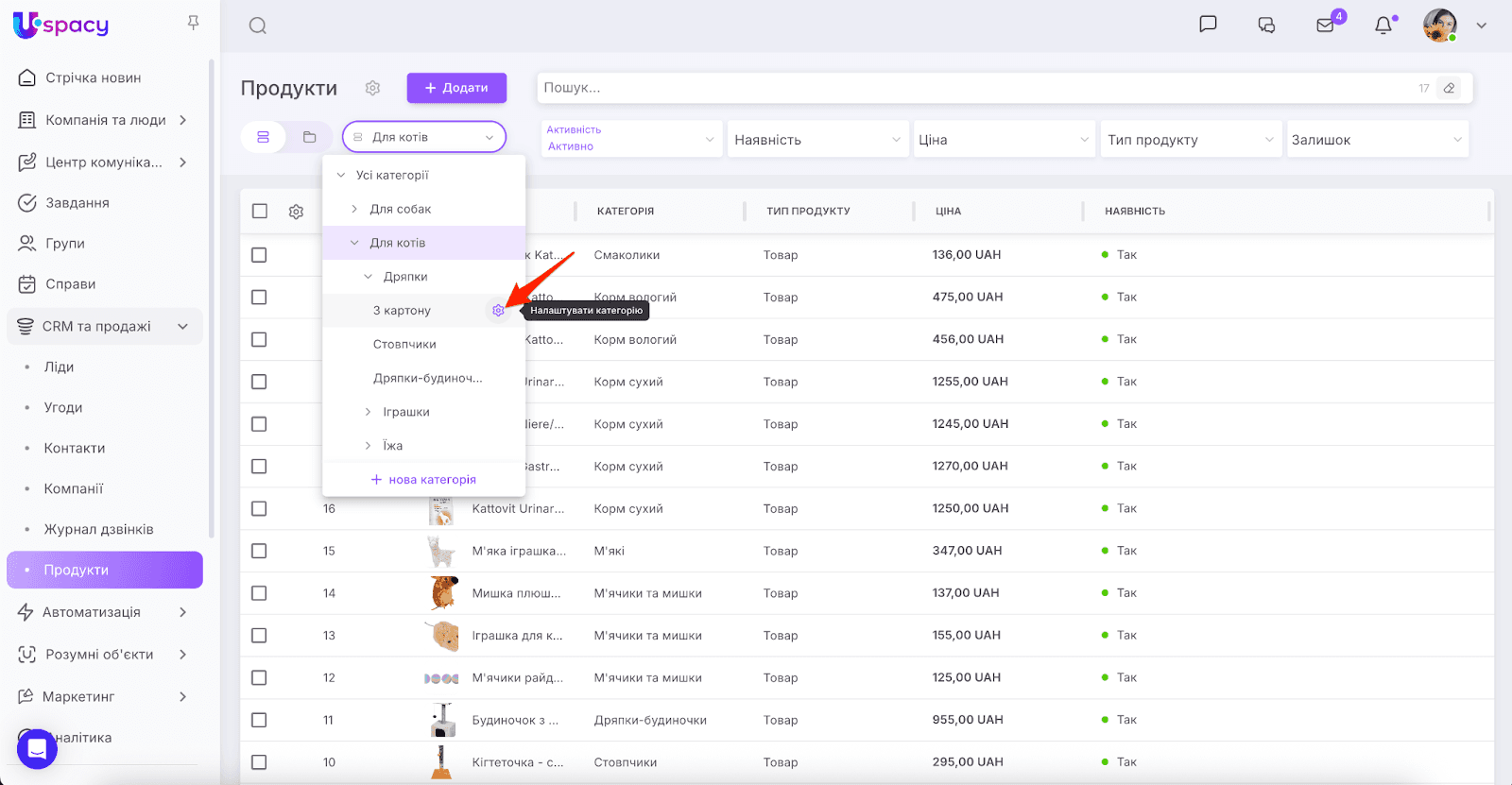Screen dimensions: 1512x785
Task: Switch to folder view icon
Action: pos(309,137)
